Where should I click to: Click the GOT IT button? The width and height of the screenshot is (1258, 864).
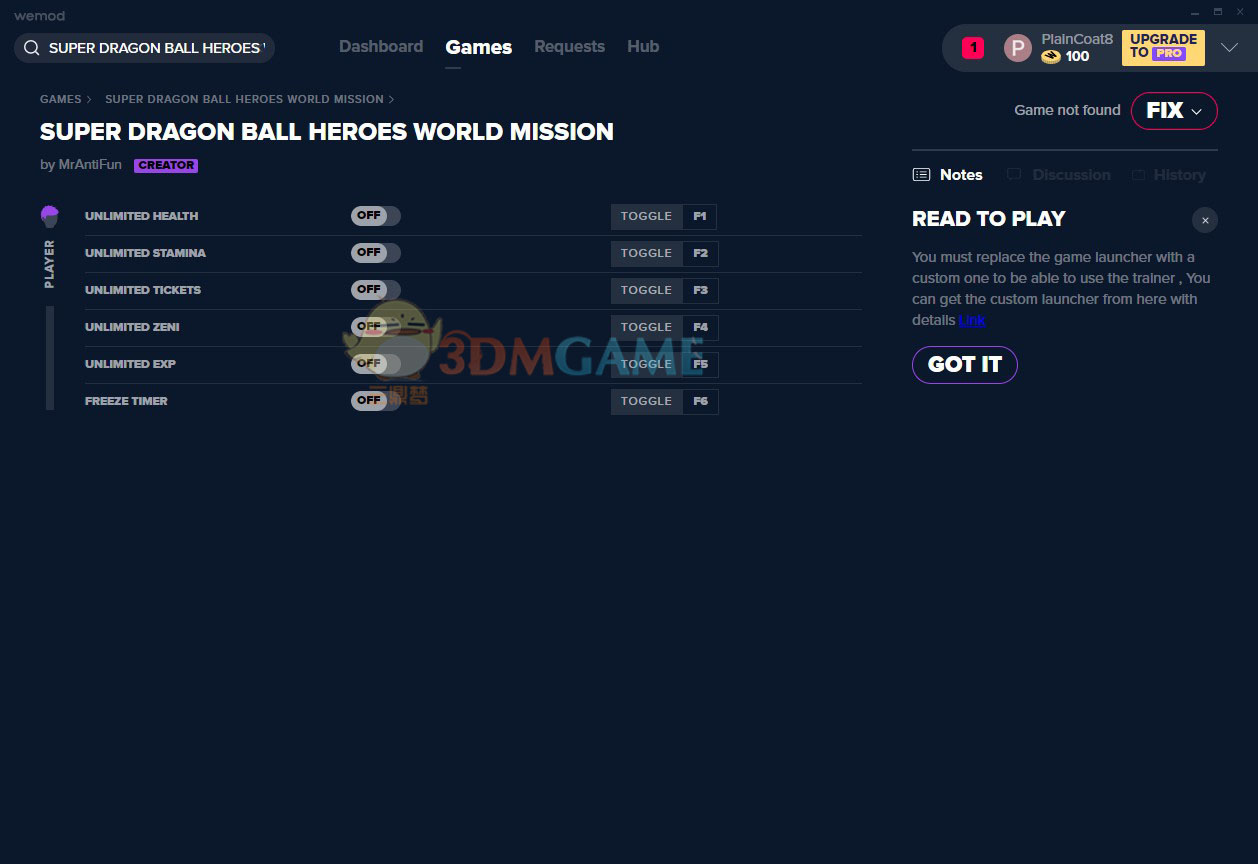[965, 365]
